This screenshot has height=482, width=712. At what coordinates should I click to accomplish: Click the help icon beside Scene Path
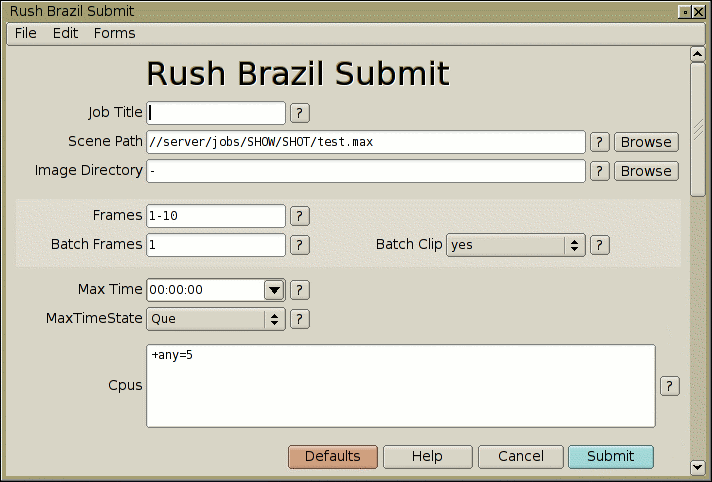coord(600,142)
